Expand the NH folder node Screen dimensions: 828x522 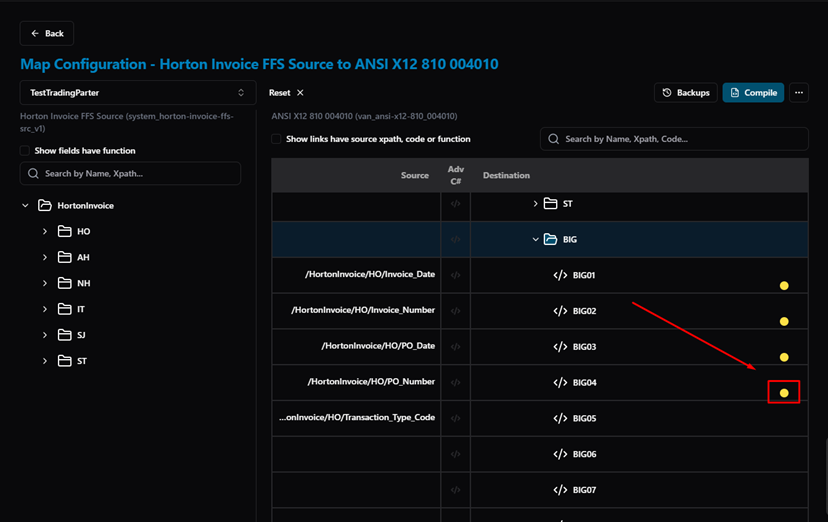click(45, 283)
